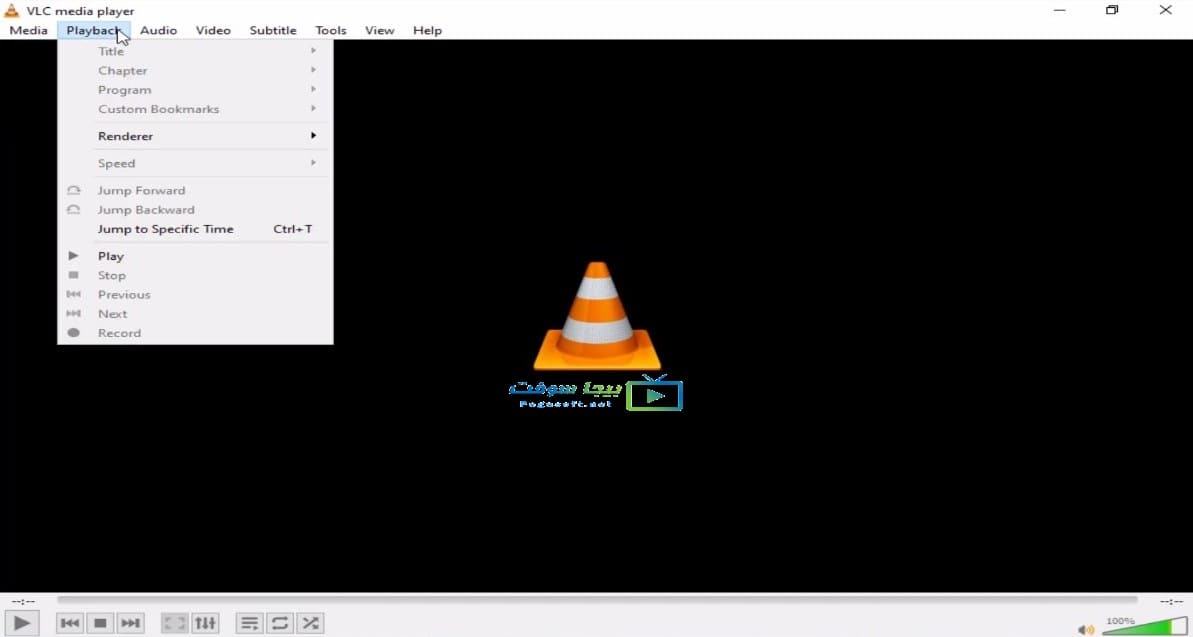Open extended settings (equalizer icon)
This screenshot has height=637, width=1193.
point(205,623)
